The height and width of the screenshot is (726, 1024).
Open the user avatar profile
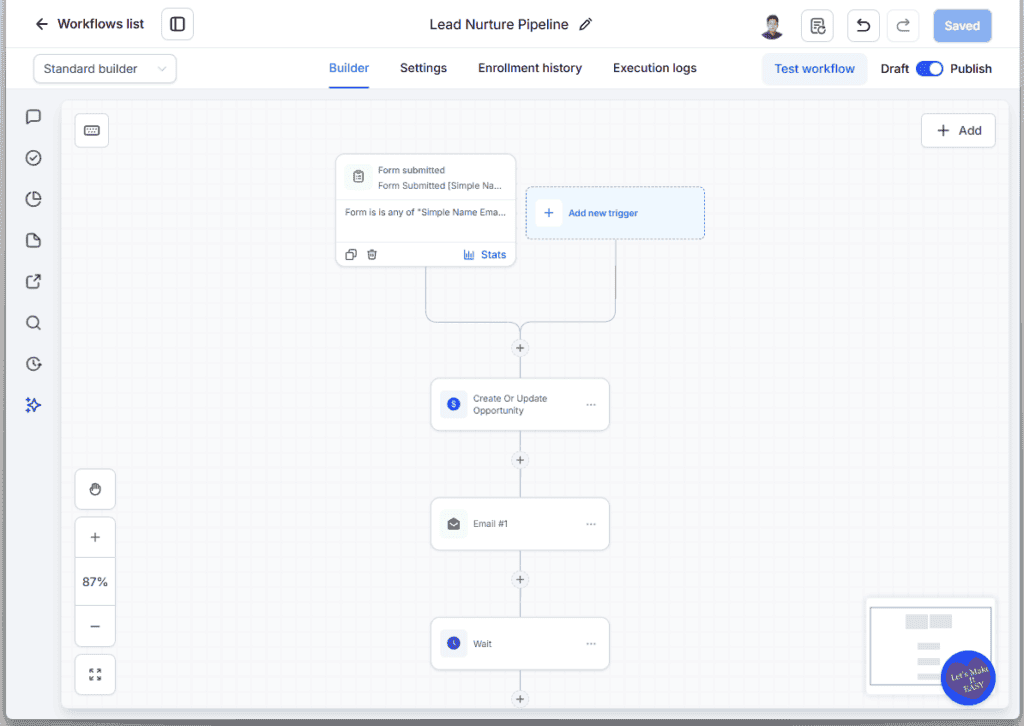(772, 26)
